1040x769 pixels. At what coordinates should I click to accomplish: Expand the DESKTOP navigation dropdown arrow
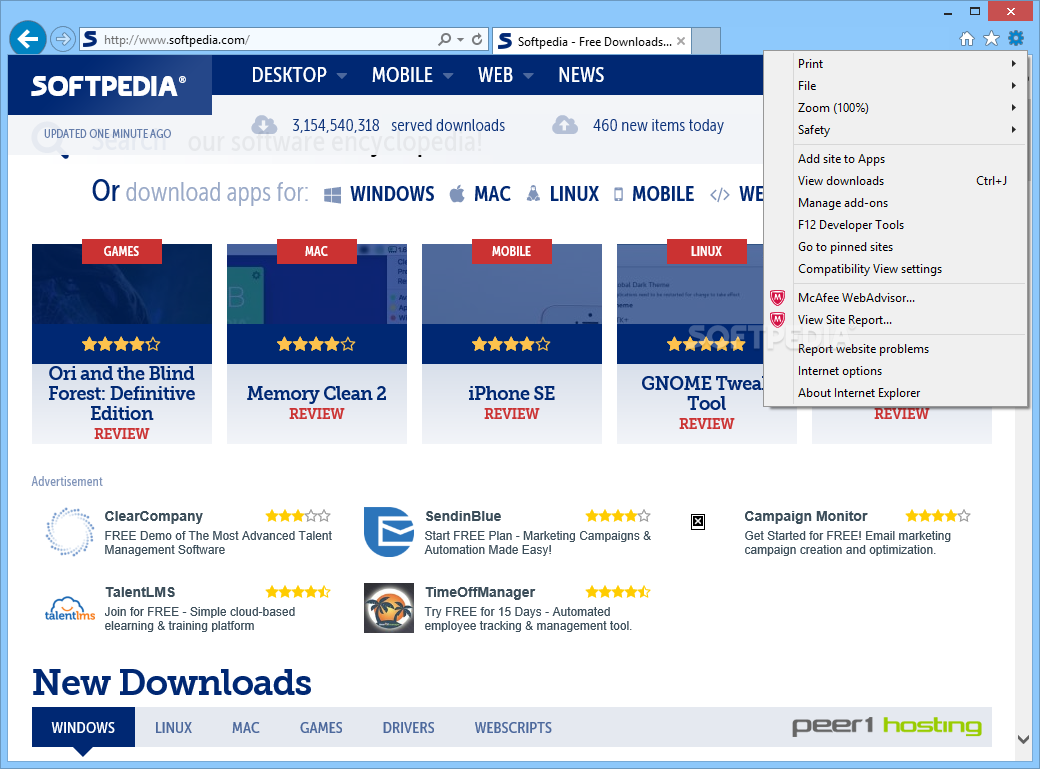click(342, 76)
